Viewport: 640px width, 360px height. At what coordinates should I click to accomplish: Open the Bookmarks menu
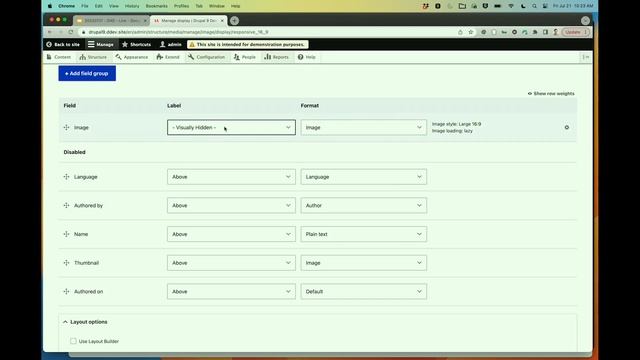click(157, 6)
